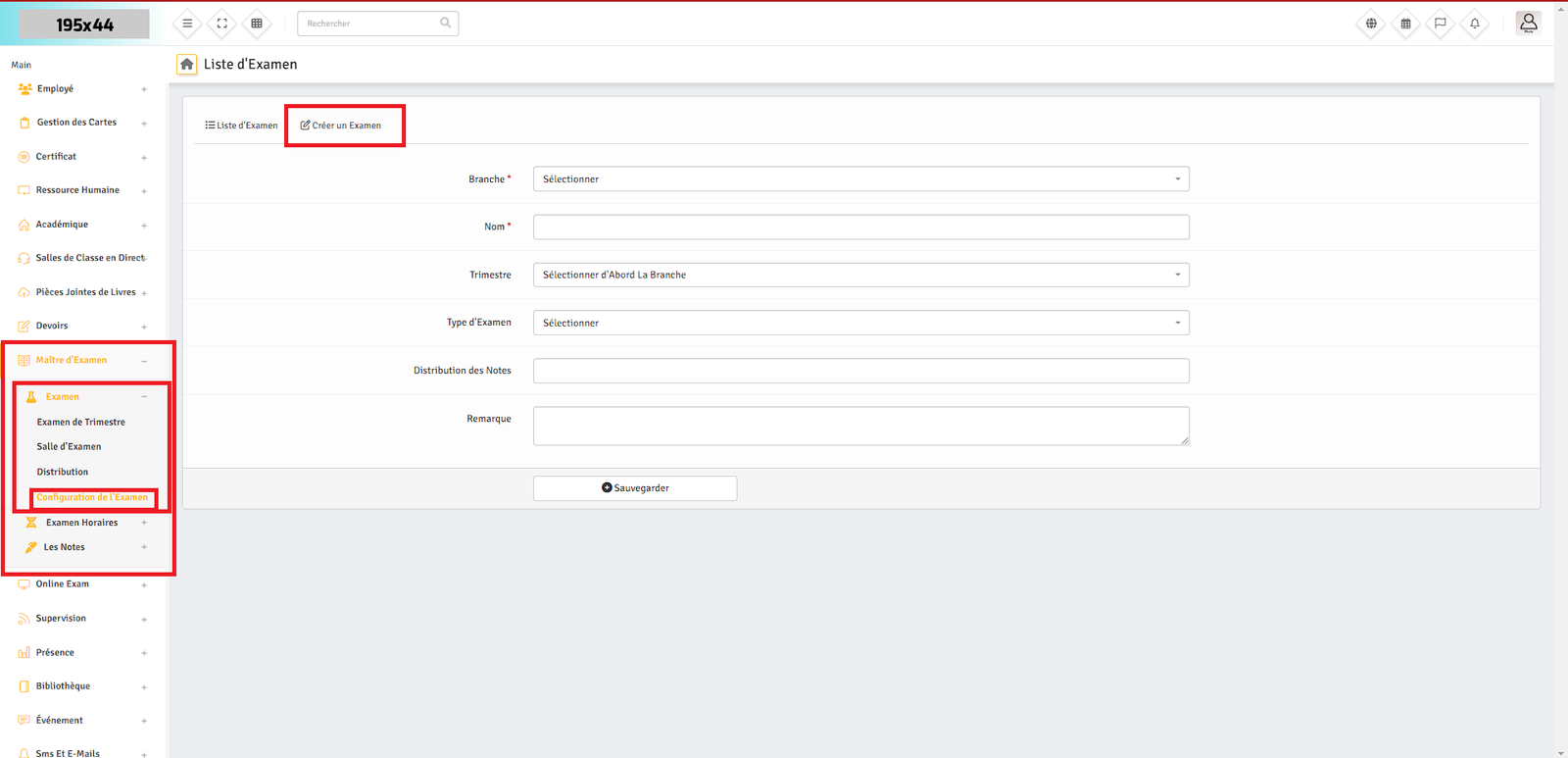The width and height of the screenshot is (1568, 758).
Task: Open the Branche dropdown
Action: (860, 179)
